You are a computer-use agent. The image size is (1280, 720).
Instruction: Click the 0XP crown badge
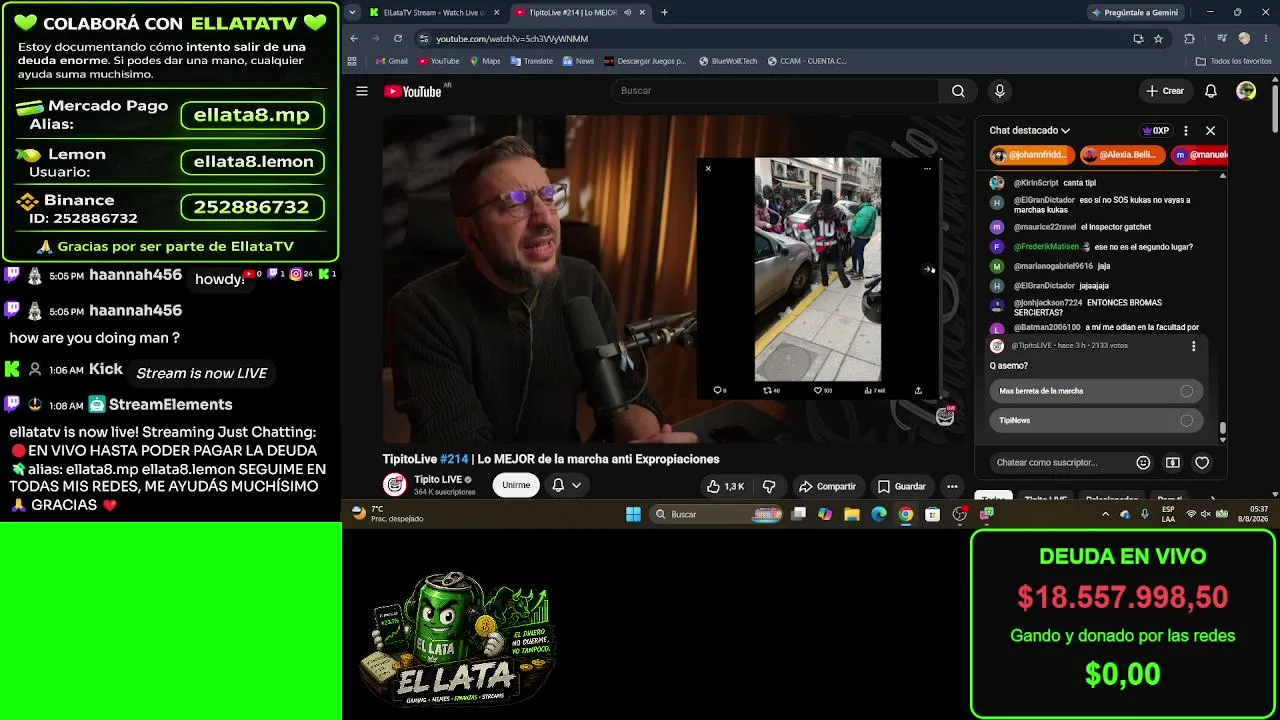tap(1156, 131)
